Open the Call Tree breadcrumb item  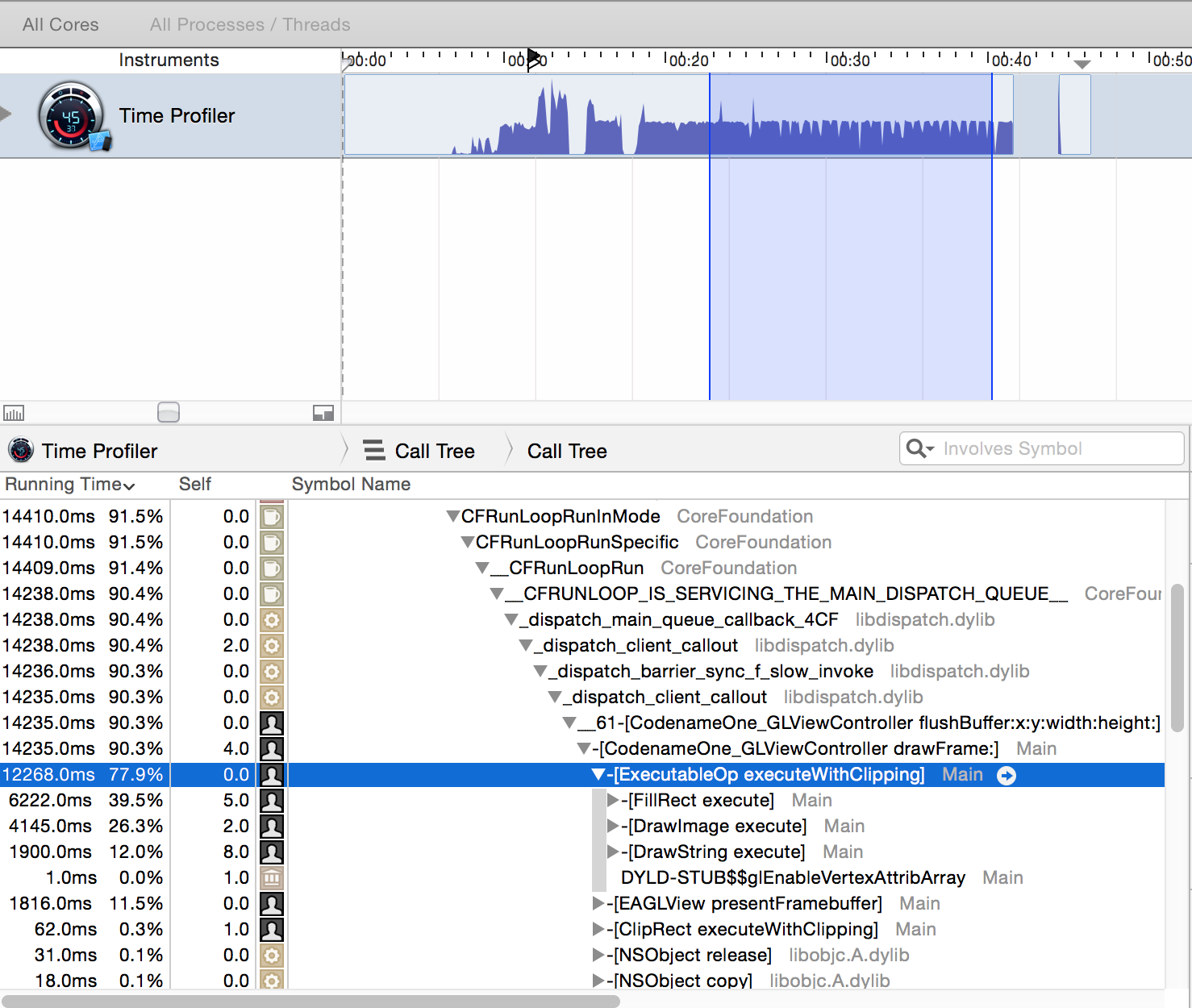pyautogui.click(x=567, y=450)
